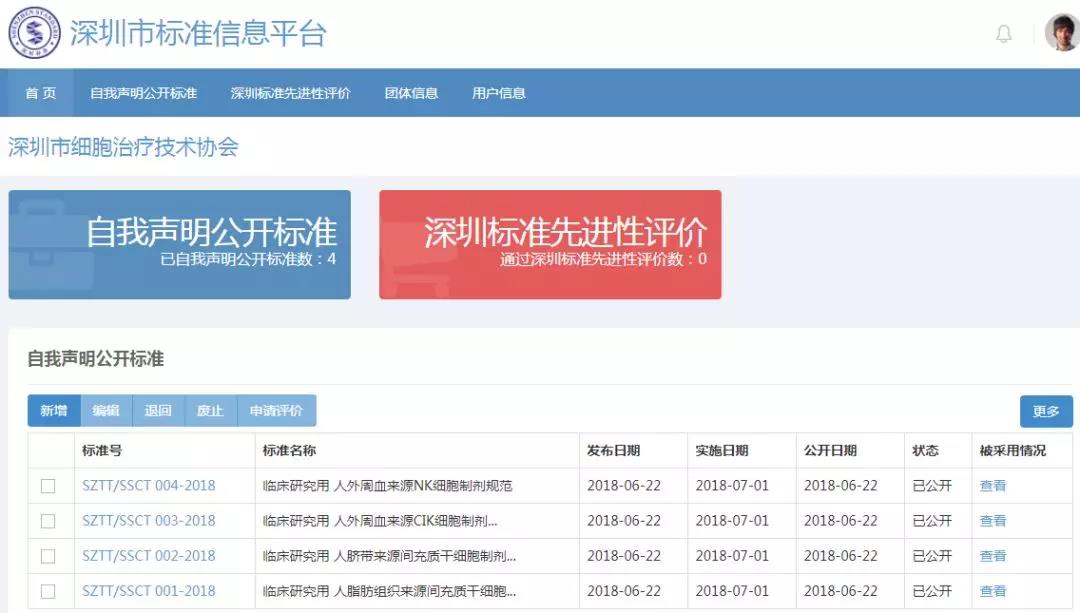Toggle the SZTT/SSCT 001-2018 checkbox
The width and height of the screenshot is (1080, 613).
tap(48, 591)
